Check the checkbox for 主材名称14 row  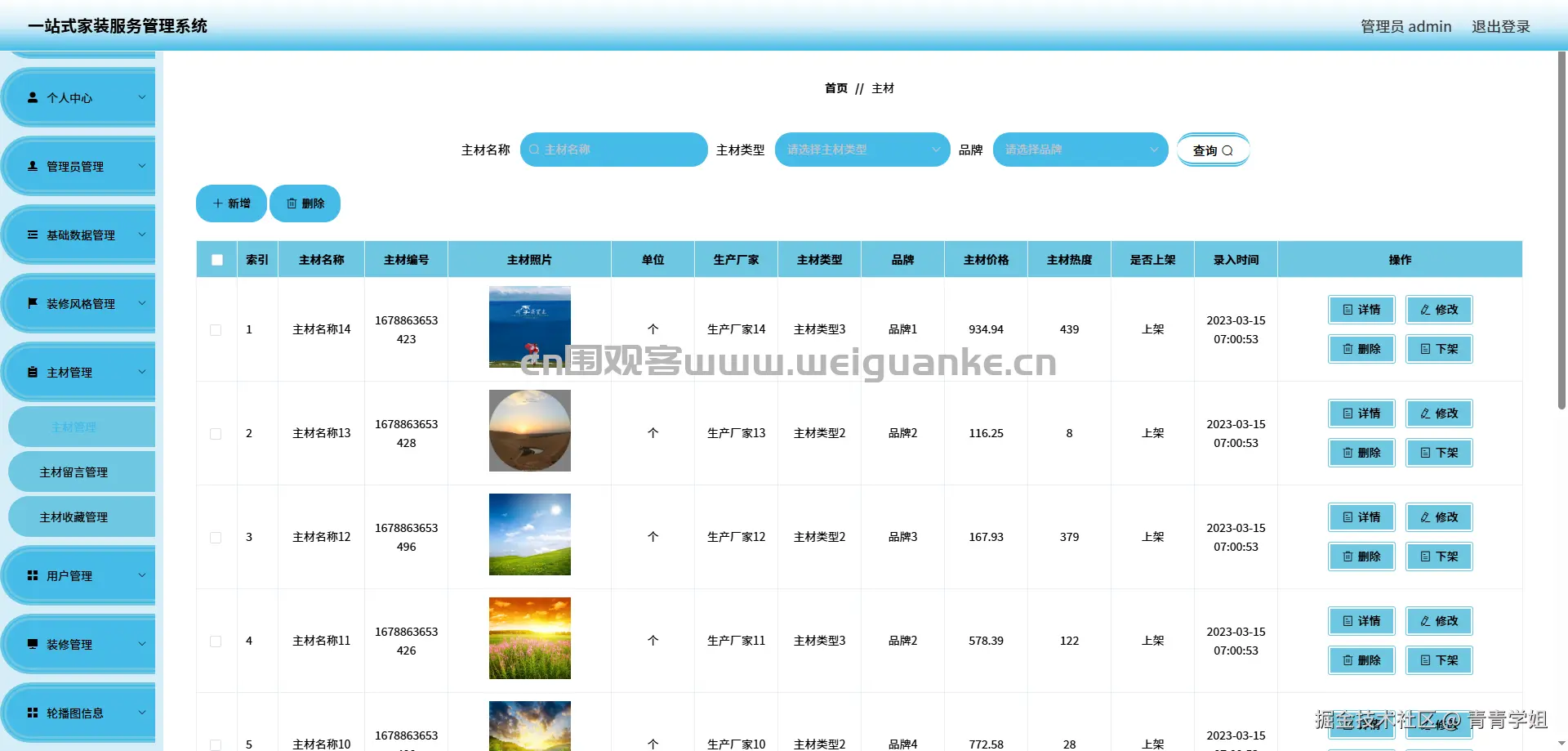click(216, 329)
